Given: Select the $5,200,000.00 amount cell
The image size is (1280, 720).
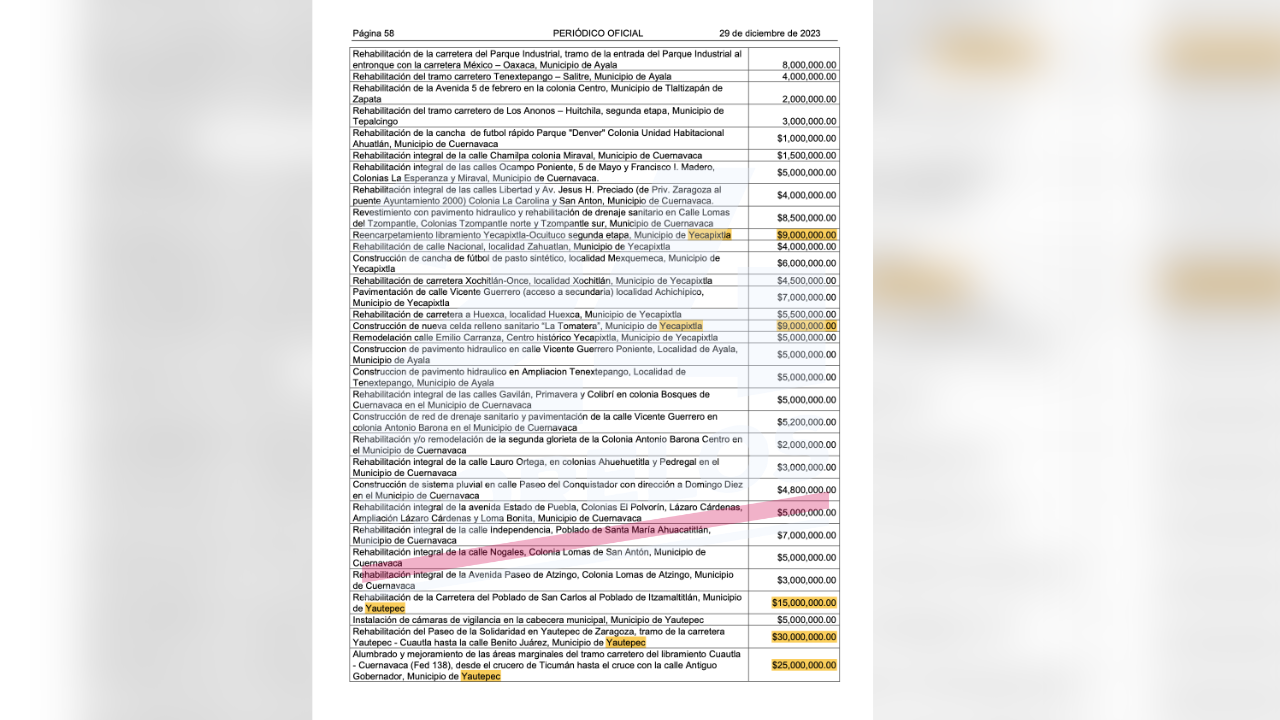Looking at the screenshot, I should tap(807, 422).
